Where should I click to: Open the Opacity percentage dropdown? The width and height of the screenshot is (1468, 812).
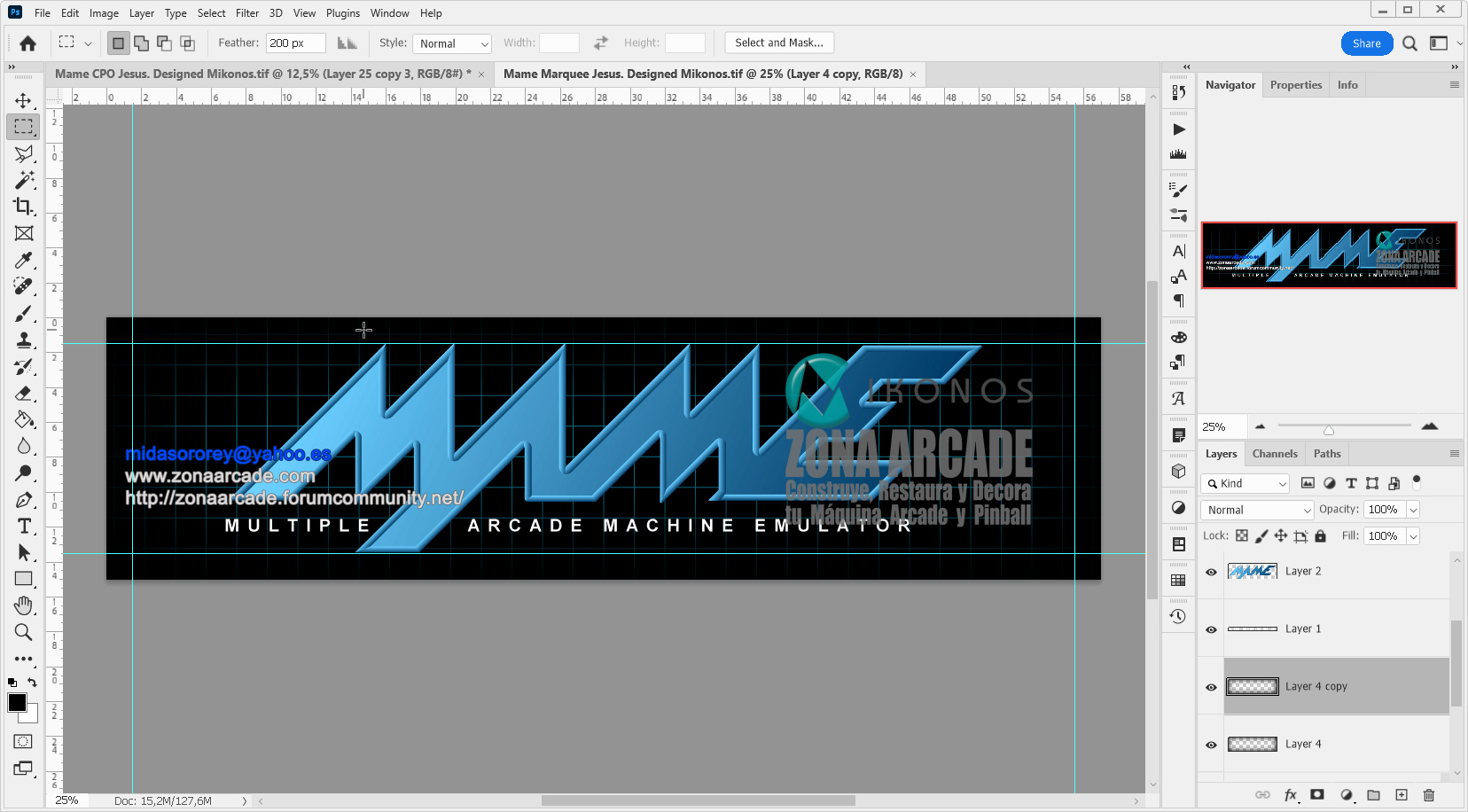coord(1411,510)
